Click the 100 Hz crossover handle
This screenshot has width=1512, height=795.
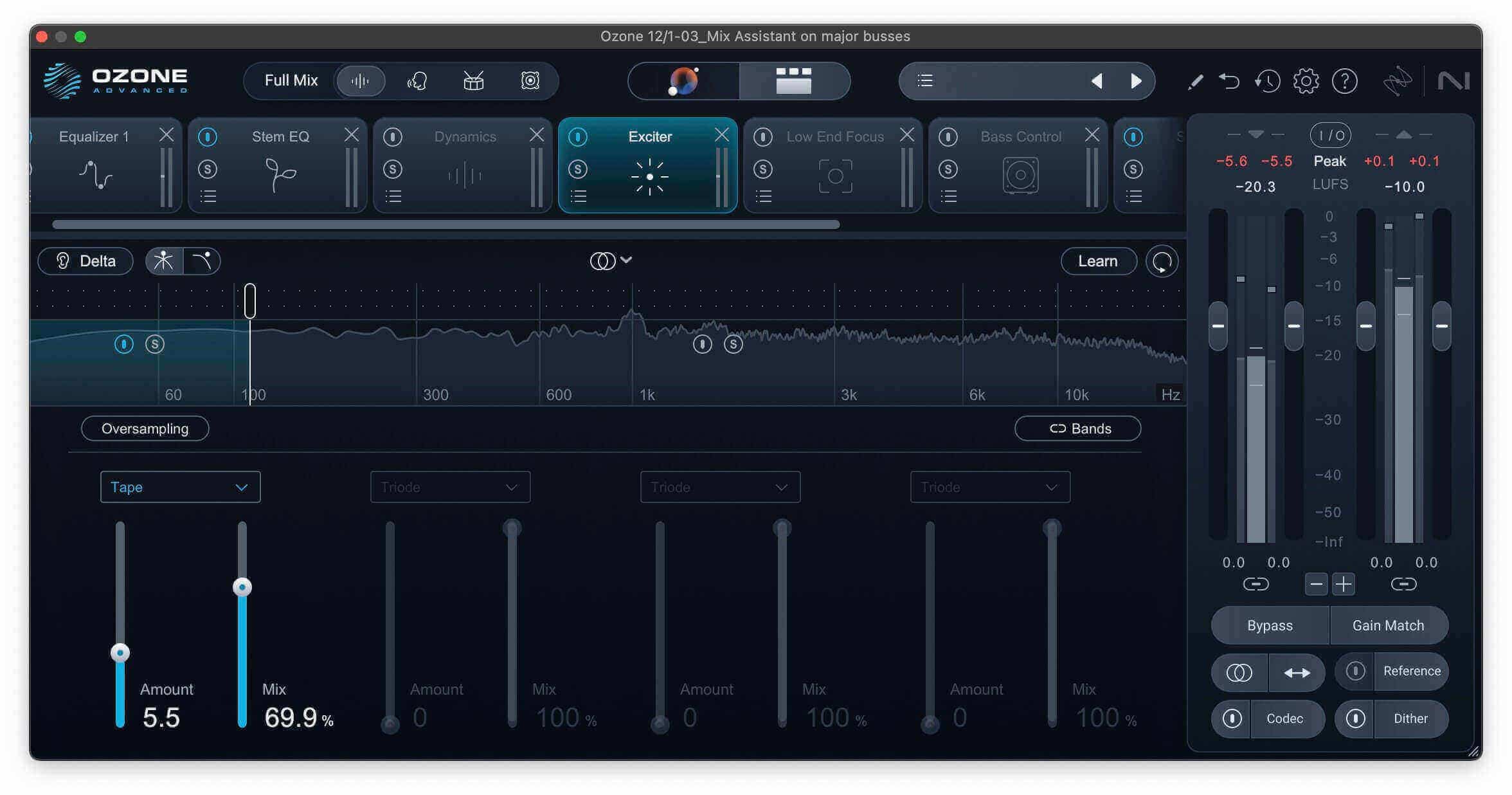tap(250, 301)
